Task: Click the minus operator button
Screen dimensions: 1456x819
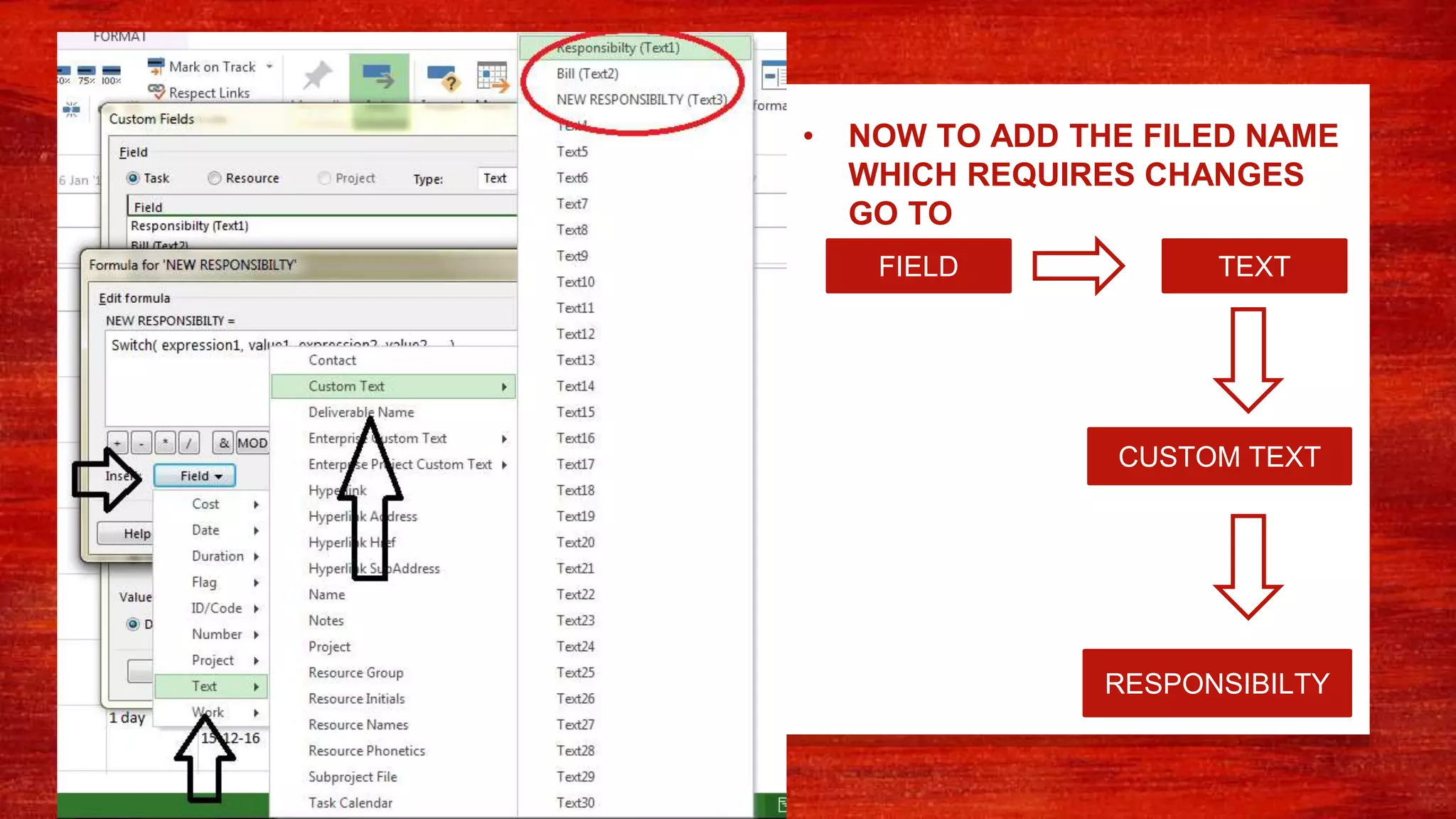Action: click(141, 443)
